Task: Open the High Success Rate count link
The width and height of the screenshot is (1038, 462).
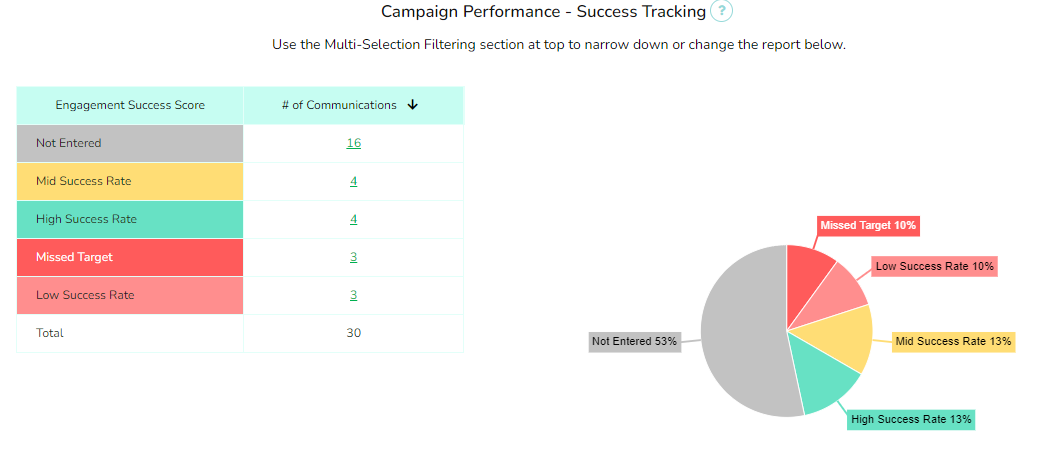Action: [x=354, y=219]
